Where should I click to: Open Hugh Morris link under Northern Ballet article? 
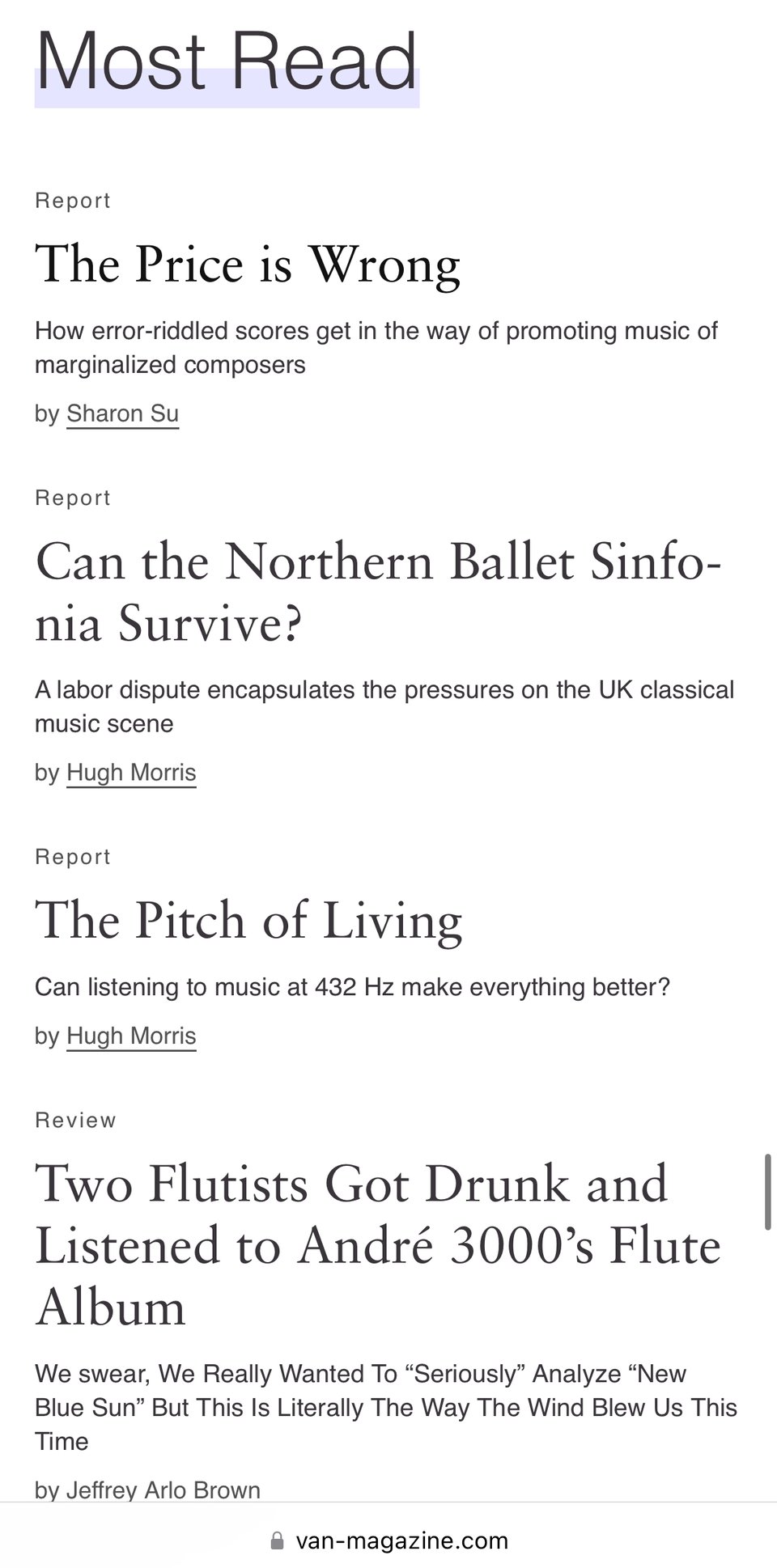pos(131,773)
